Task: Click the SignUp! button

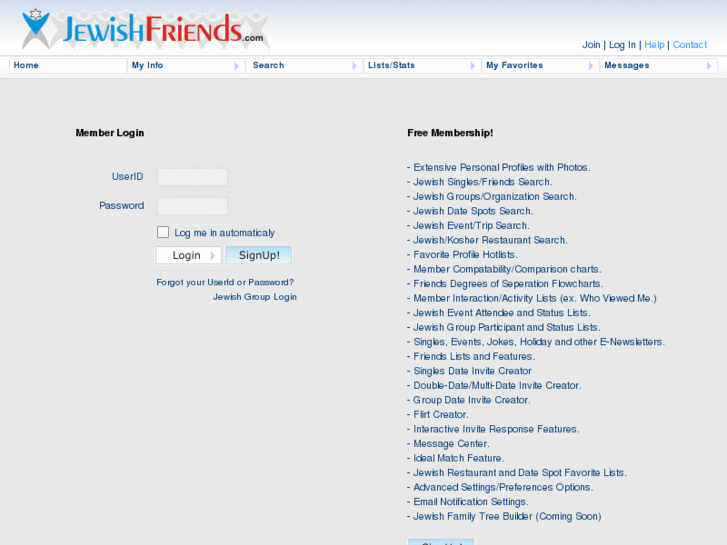Action: (259, 256)
